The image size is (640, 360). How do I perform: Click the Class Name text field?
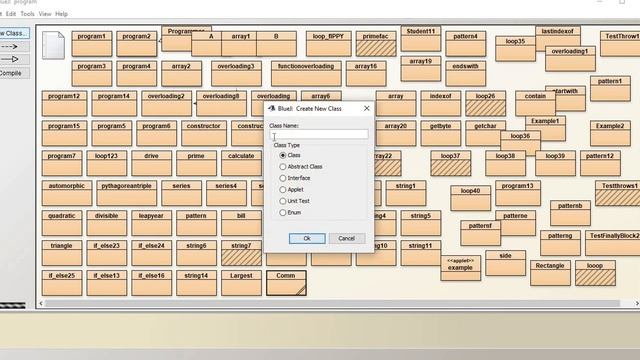319,134
